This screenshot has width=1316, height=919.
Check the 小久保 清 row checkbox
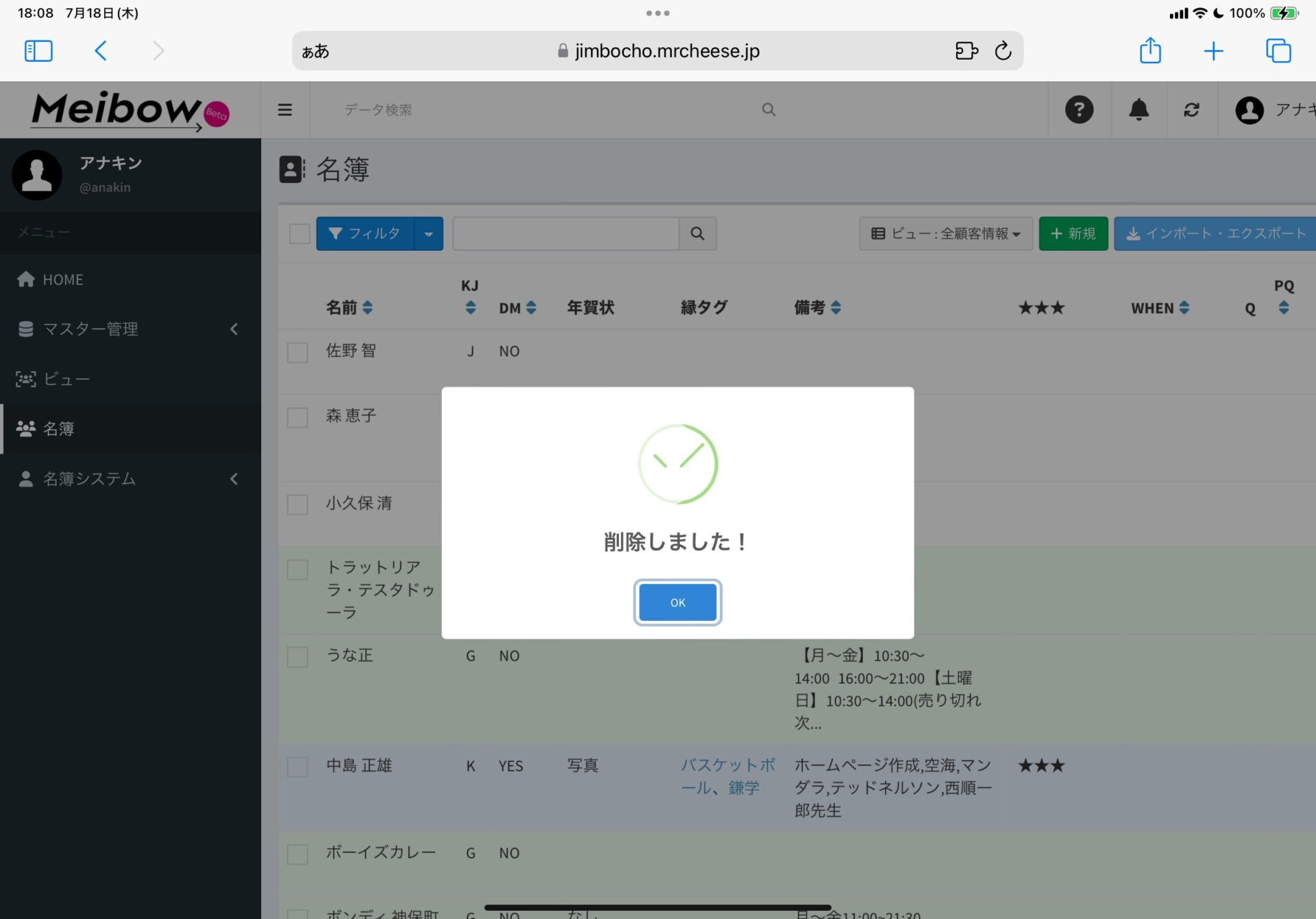pyautogui.click(x=297, y=504)
